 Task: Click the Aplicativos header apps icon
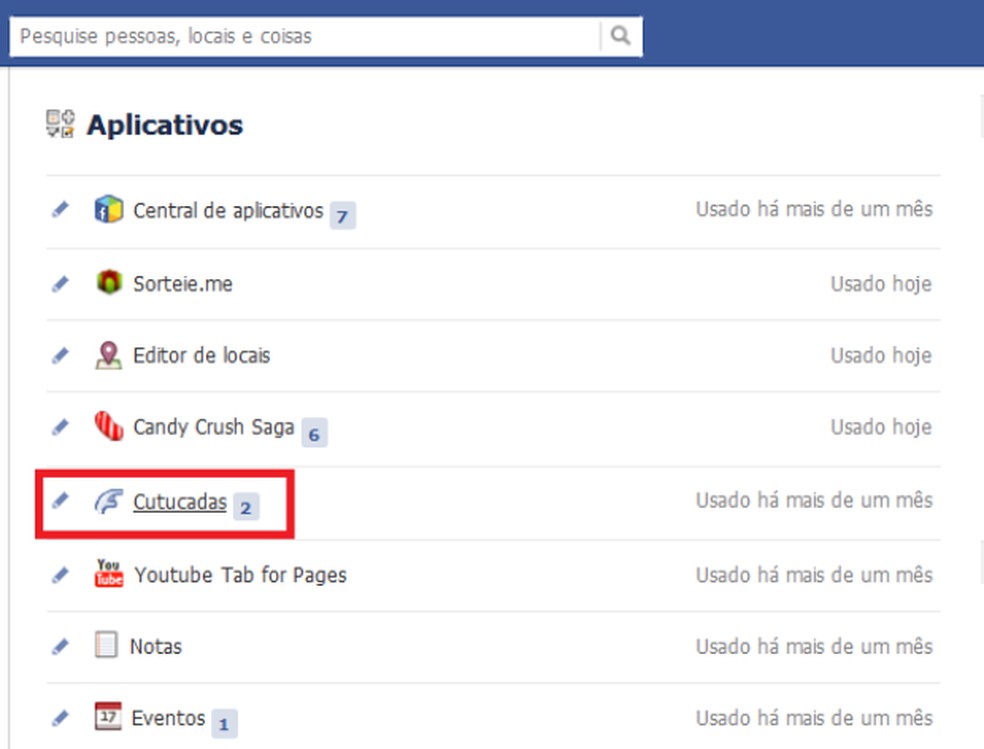point(60,124)
